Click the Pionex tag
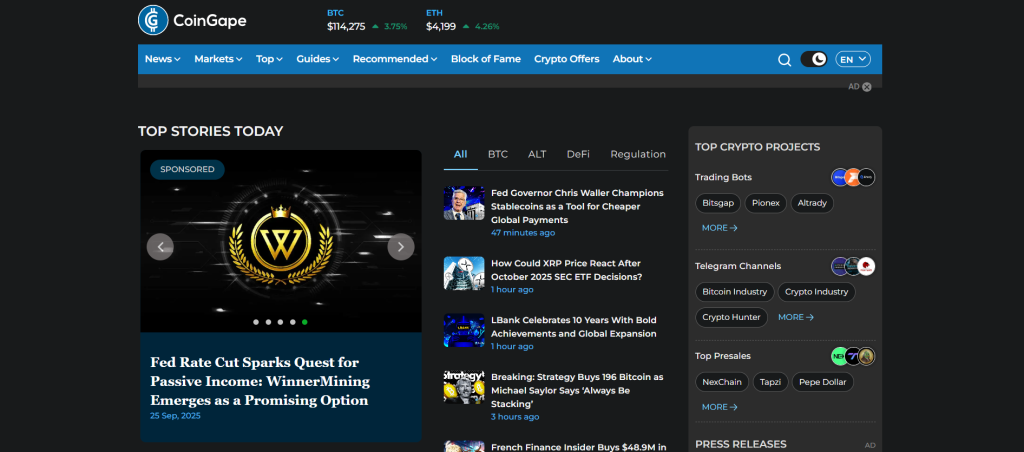This screenshot has height=452, width=1024. pyautogui.click(x=765, y=203)
